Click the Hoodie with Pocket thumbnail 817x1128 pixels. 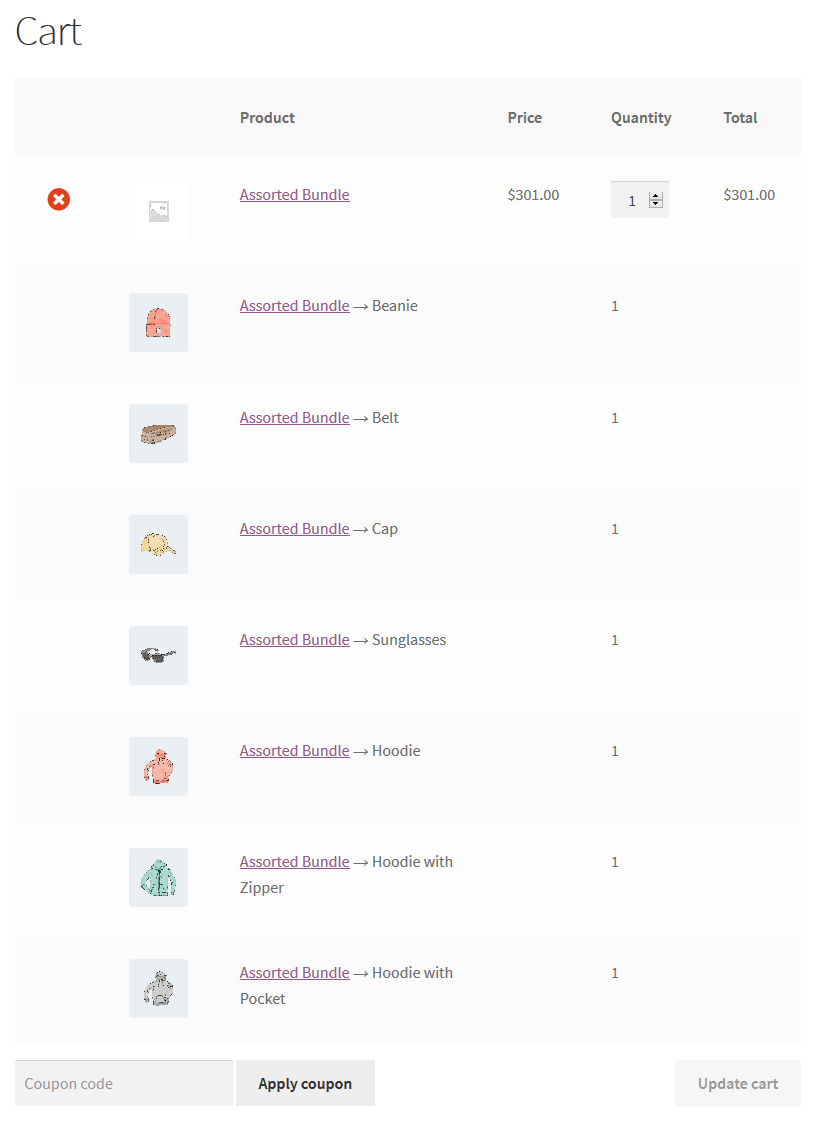point(158,988)
